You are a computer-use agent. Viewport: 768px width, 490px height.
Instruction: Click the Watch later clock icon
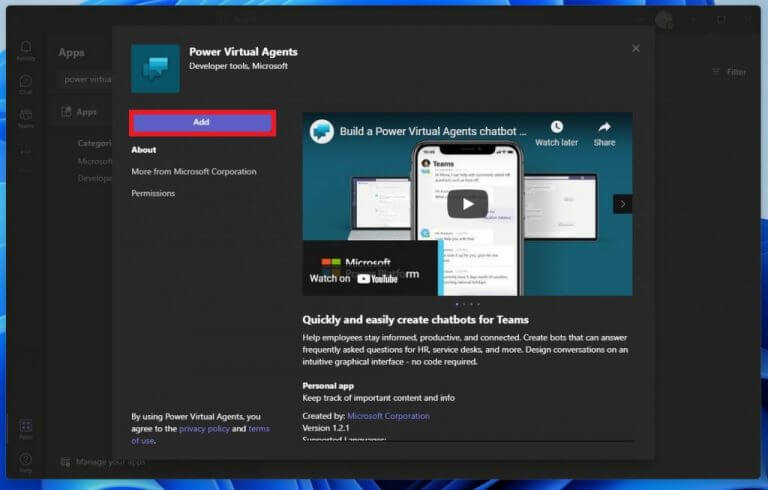click(556, 127)
